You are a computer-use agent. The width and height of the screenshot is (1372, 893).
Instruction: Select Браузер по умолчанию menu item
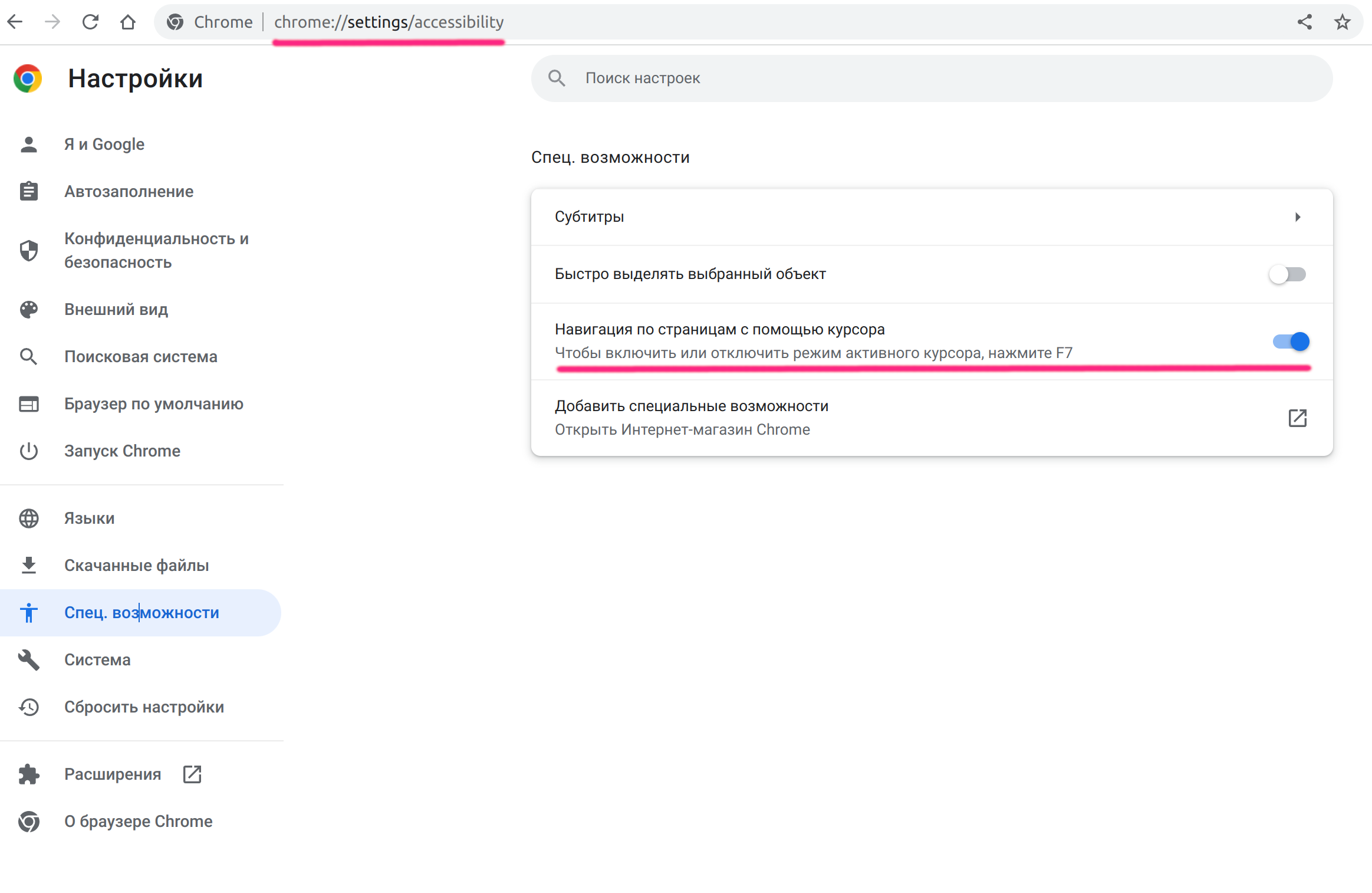(155, 403)
